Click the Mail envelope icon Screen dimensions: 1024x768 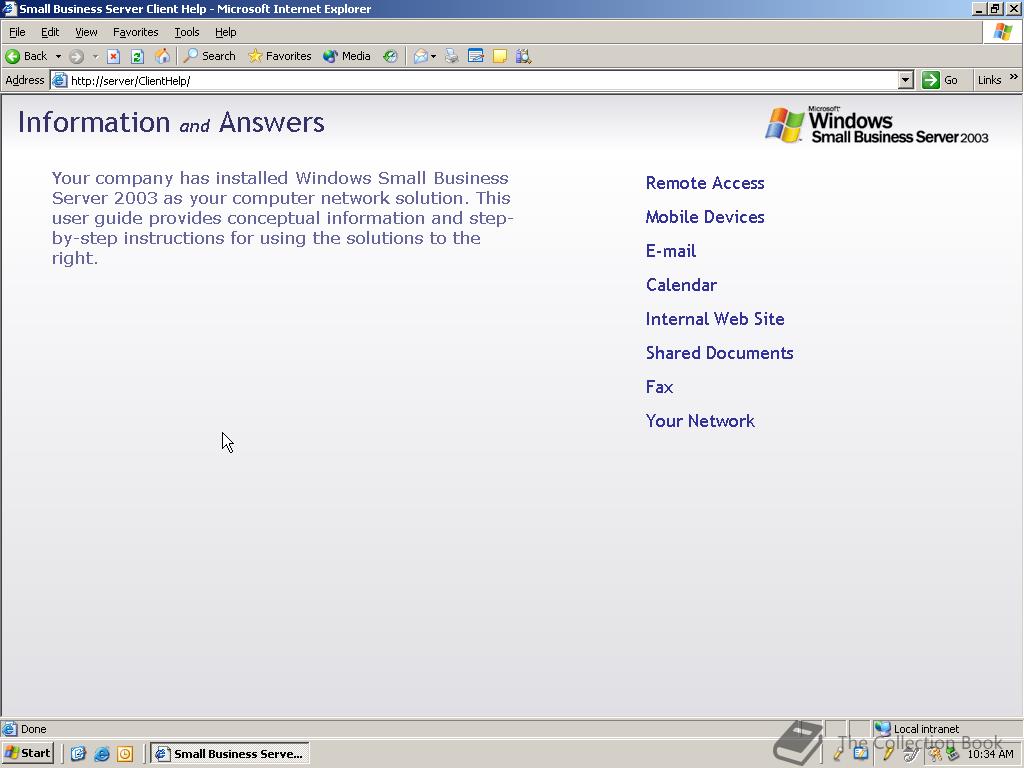tap(421, 56)
